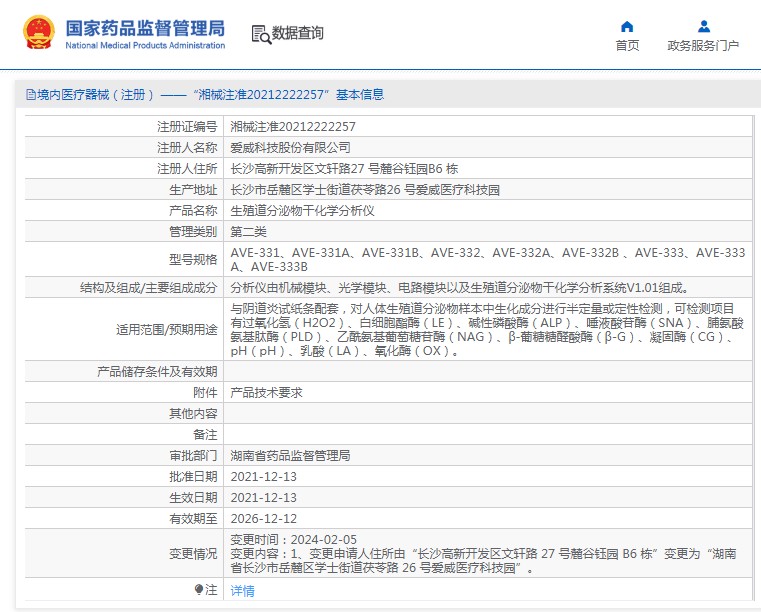This screenshot has height=612, width=761.
Task: Click the 有效期至 date 2026-12-12
Action: tap(264, 518)
